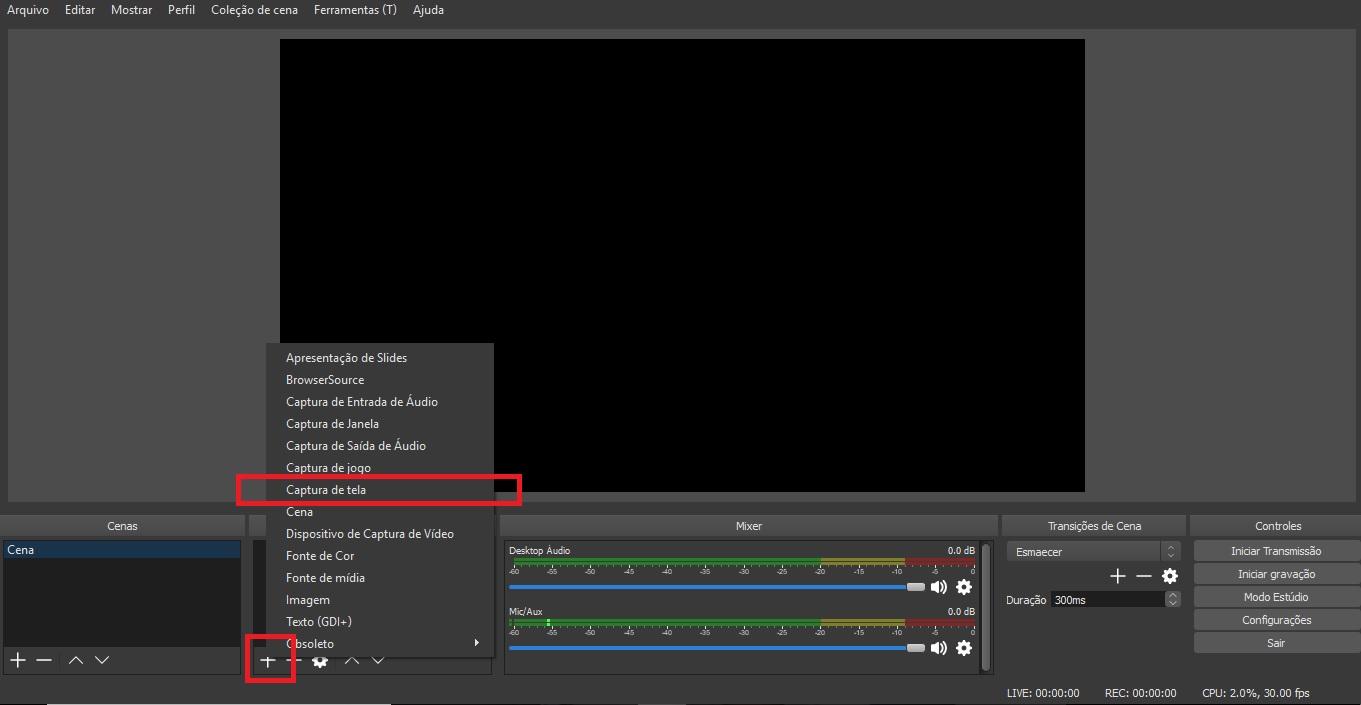The width and height of the screenshot is (1361, 705).
Task: Choose Captura de tela from the menu
Action: pyautogui.click(x=326, y=490)
